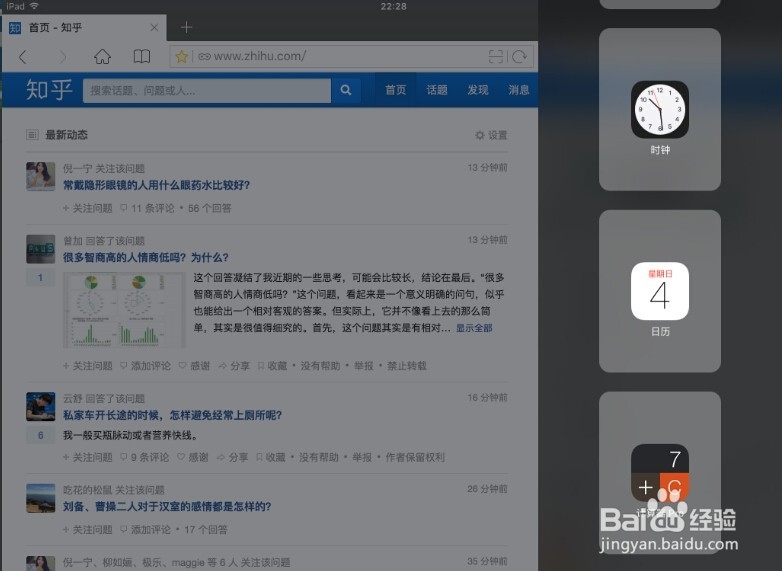This screenshot has height=571, width=782.
Task: Click 感谢 under 曾加's answer
Action: 195,366
